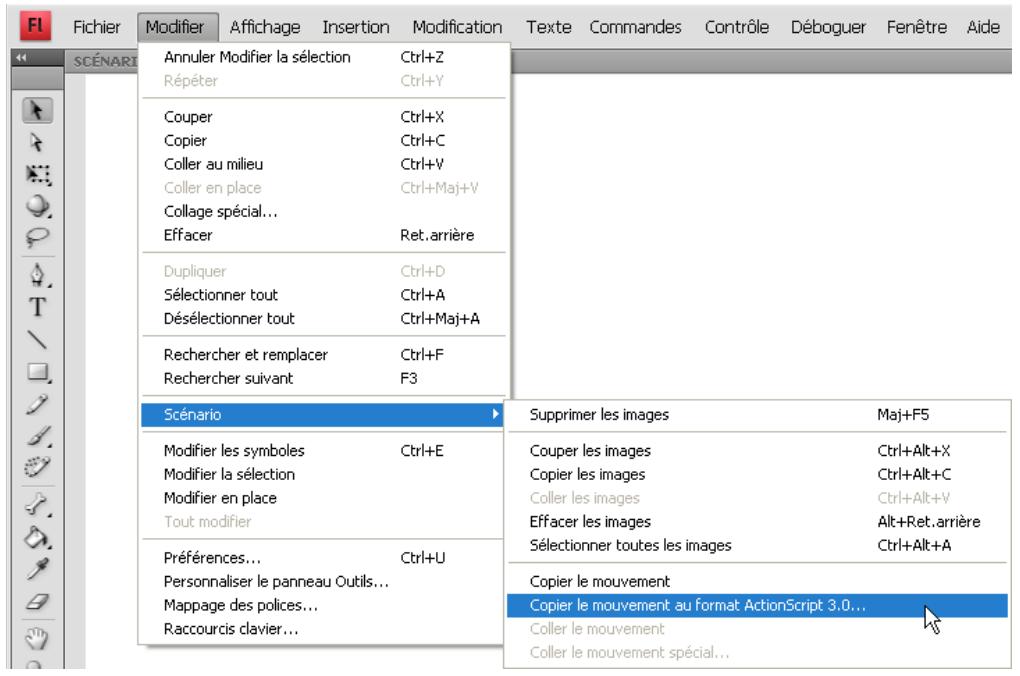Select the Hand tool

(38, 638)
